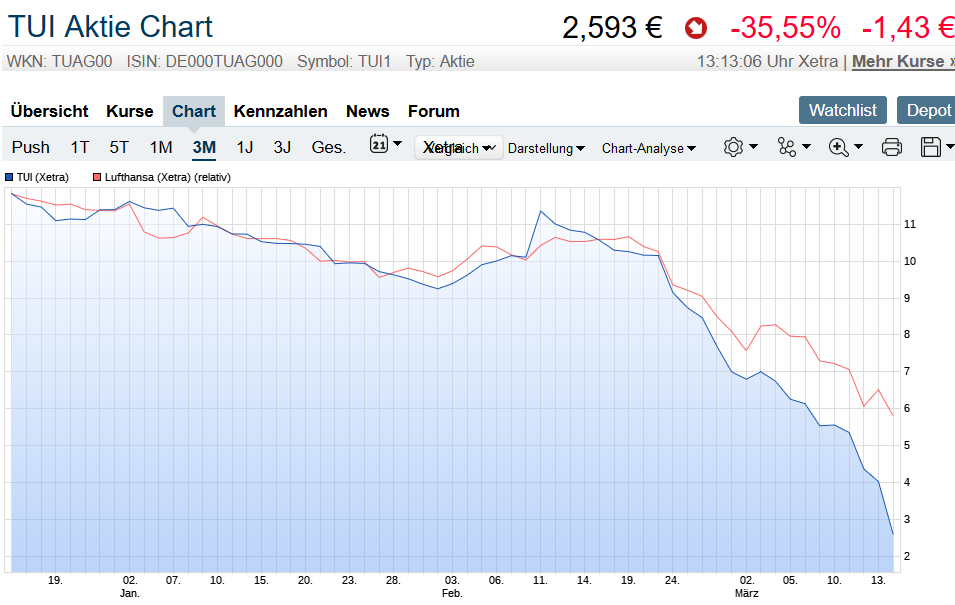The image size is (955, 605).
Task: Click the Lufthansa (Xetra) (relativ) legend label
Action: [x=167, y=177]
